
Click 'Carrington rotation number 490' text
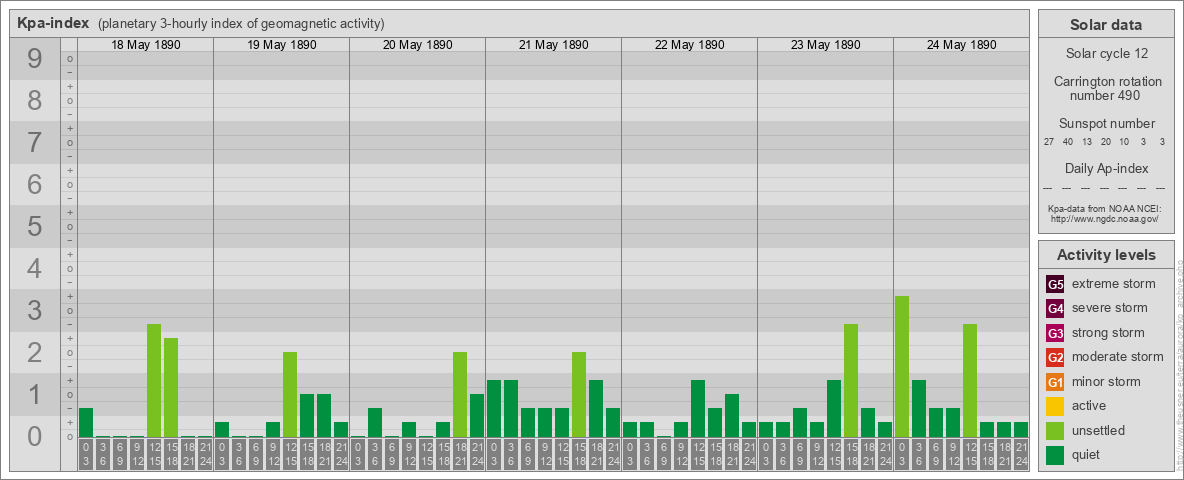click(1106, 88)
